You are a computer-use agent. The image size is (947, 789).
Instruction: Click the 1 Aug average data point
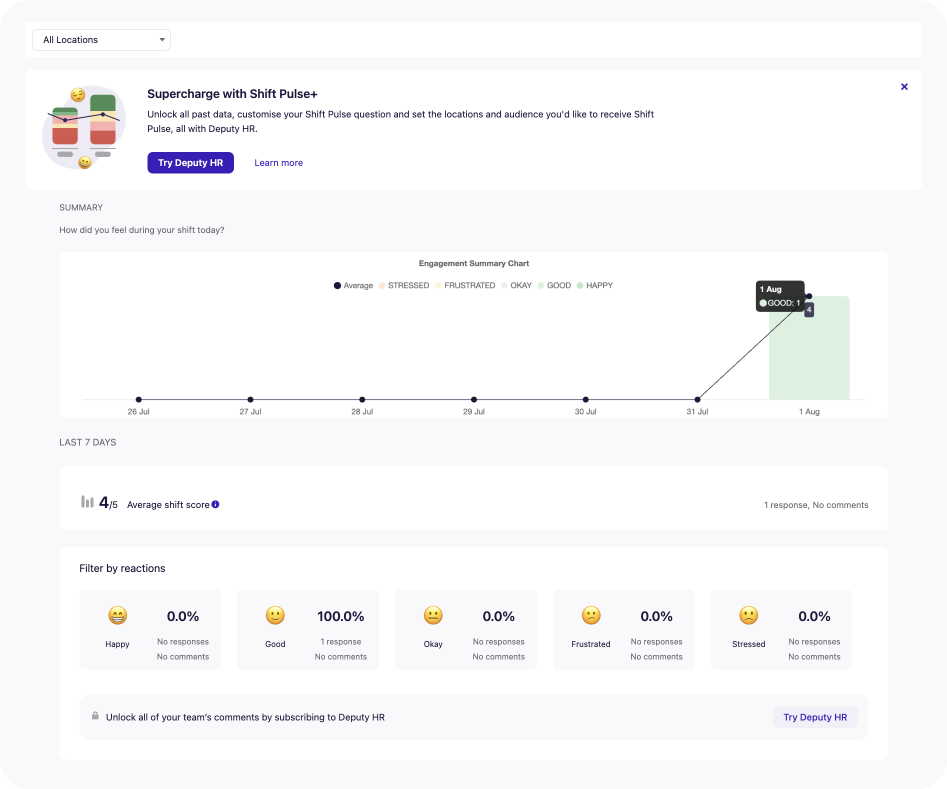(x=809, y=296)
